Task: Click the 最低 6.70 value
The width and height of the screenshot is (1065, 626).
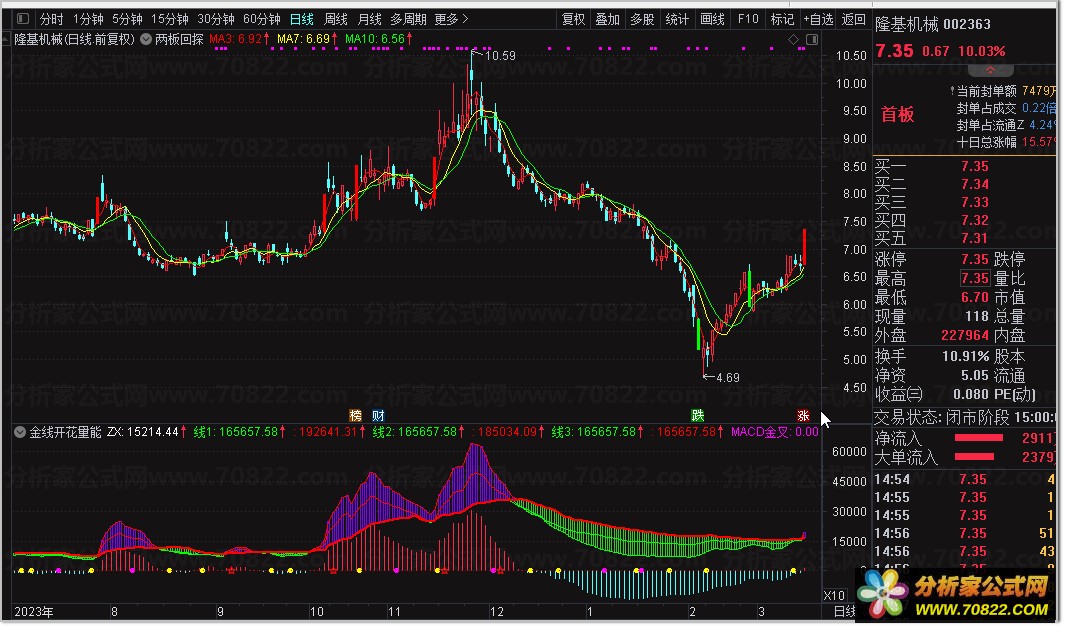Action: (975, 297)
